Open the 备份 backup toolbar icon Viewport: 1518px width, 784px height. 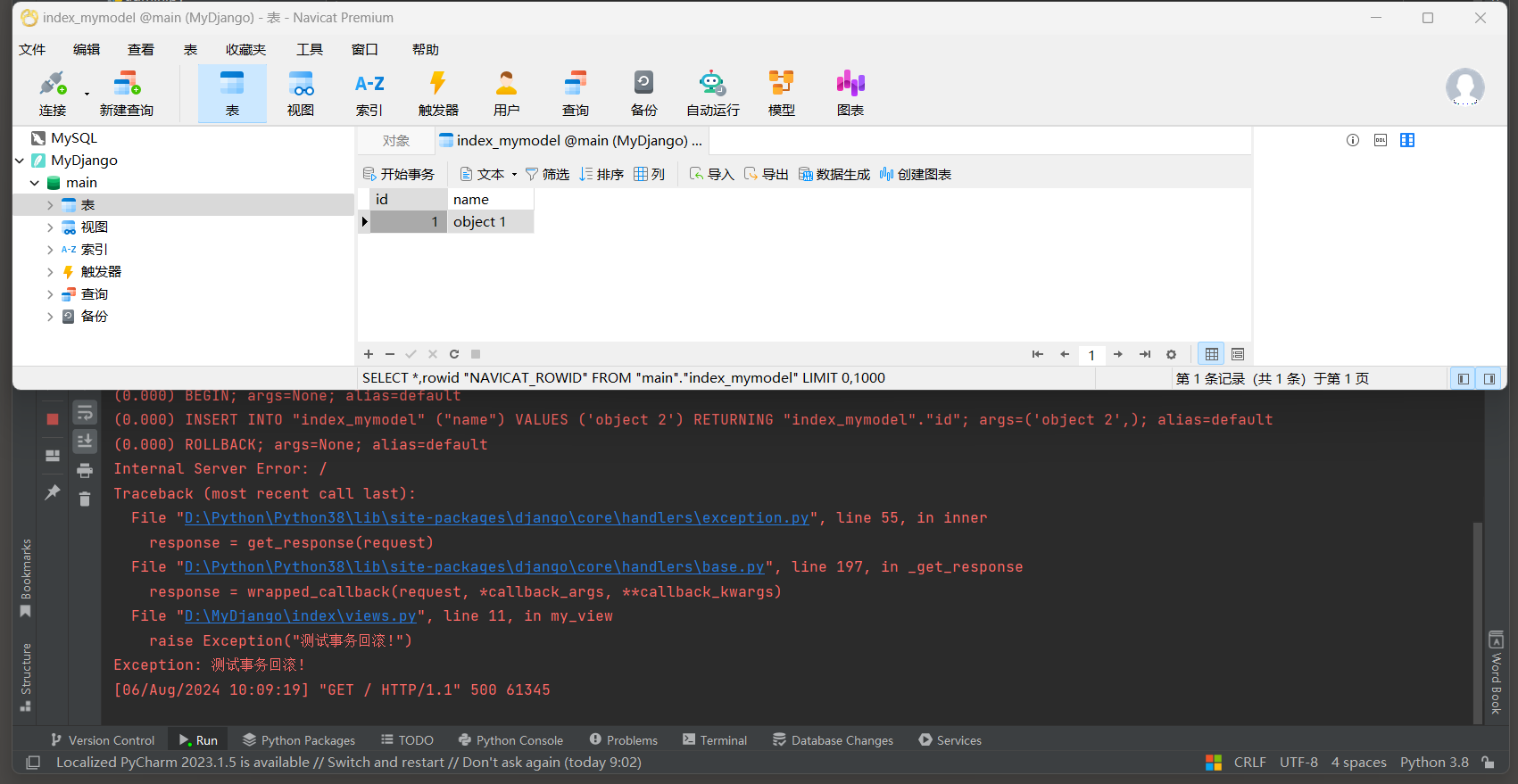click(643, 94)
